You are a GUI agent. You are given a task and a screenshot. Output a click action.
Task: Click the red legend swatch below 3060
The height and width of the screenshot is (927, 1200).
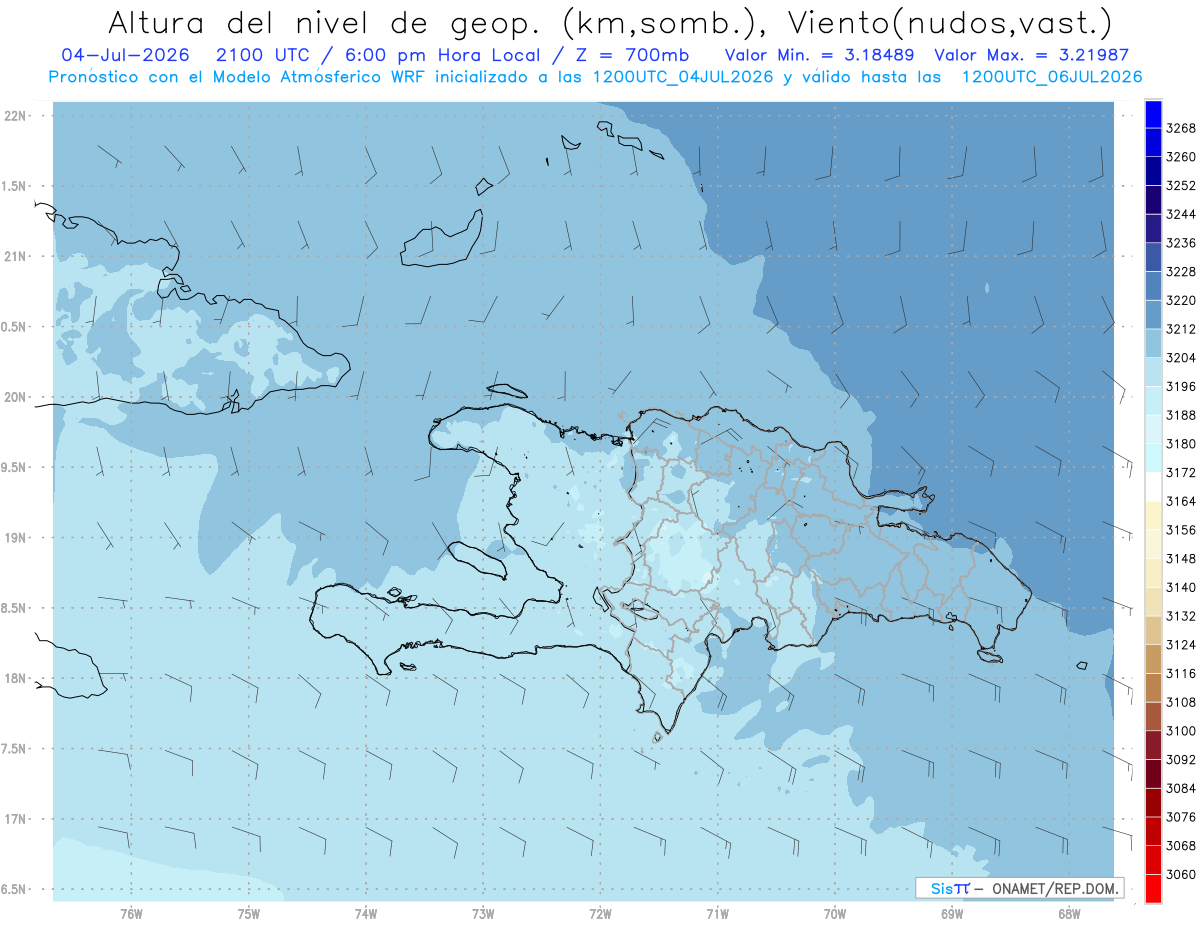(x=1153, y=888)
